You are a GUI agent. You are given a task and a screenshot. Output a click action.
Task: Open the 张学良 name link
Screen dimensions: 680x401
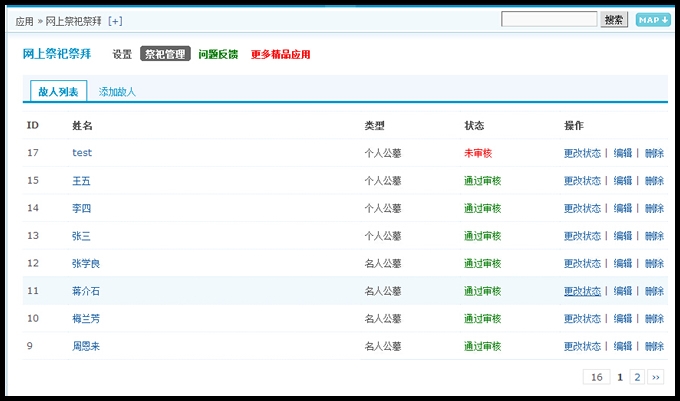(86, 263)
